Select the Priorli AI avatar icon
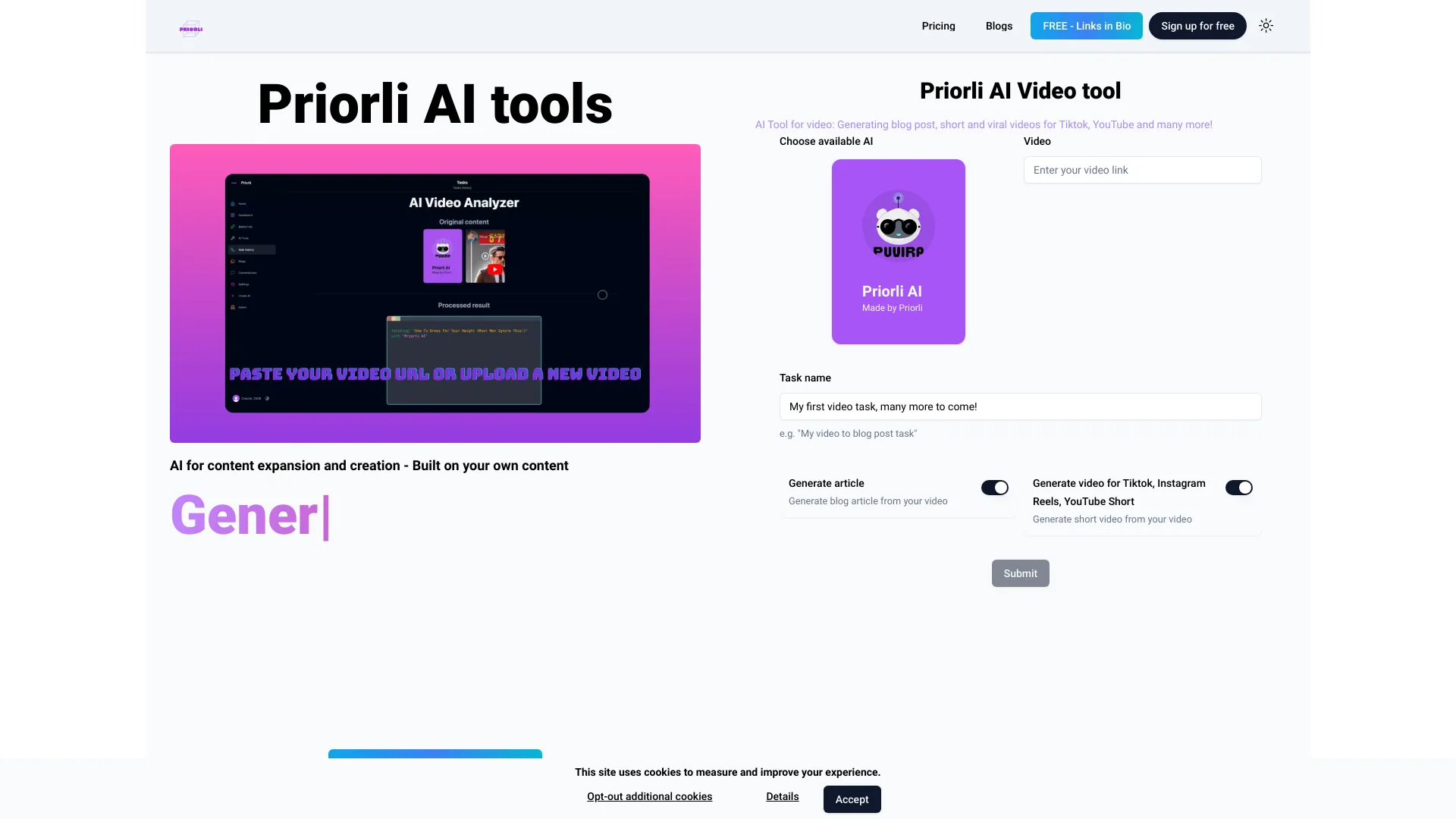Viewport: 1456px width, 819px height. pos(898,225)
